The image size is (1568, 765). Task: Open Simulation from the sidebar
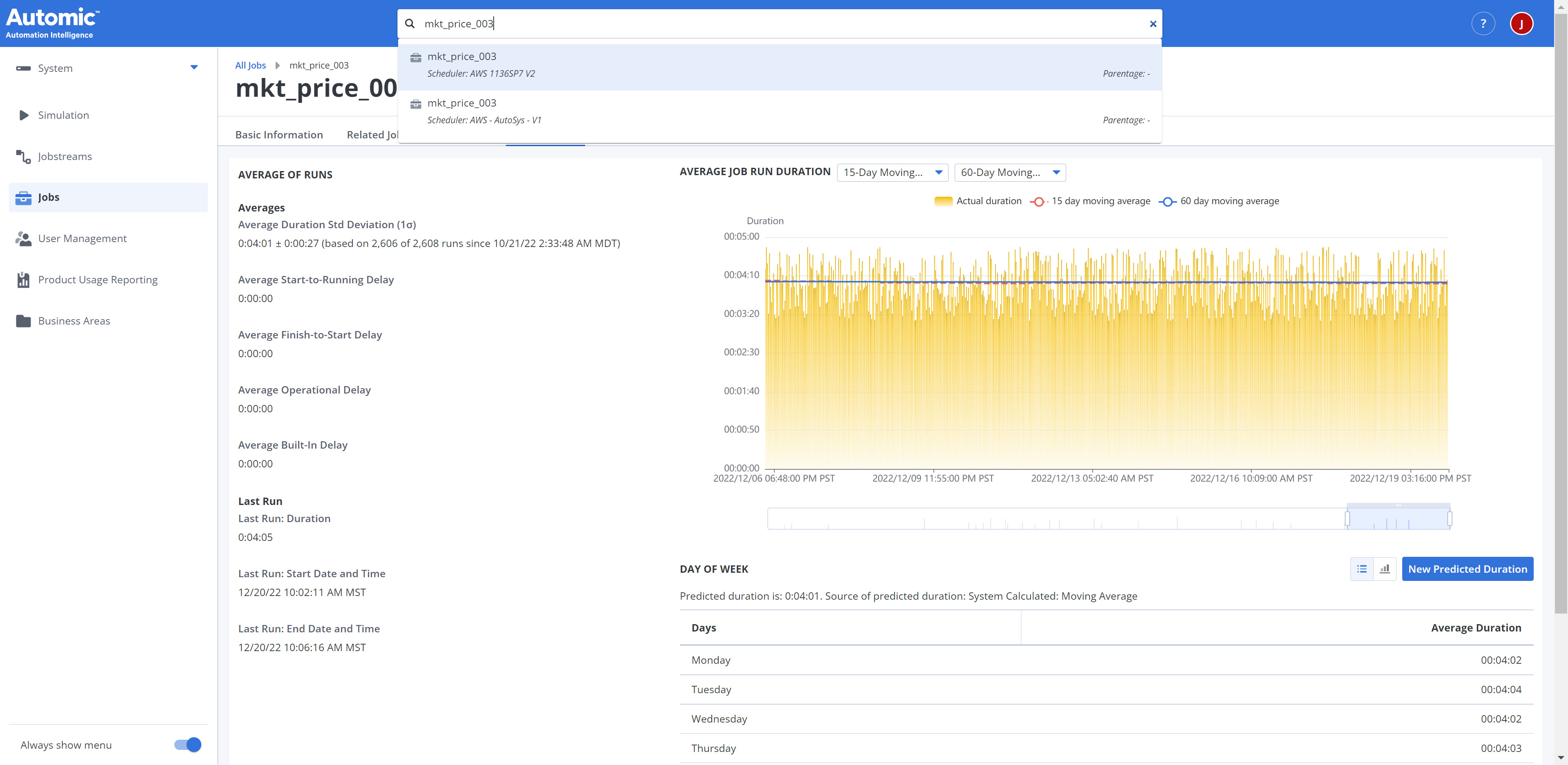coord(63,115)
